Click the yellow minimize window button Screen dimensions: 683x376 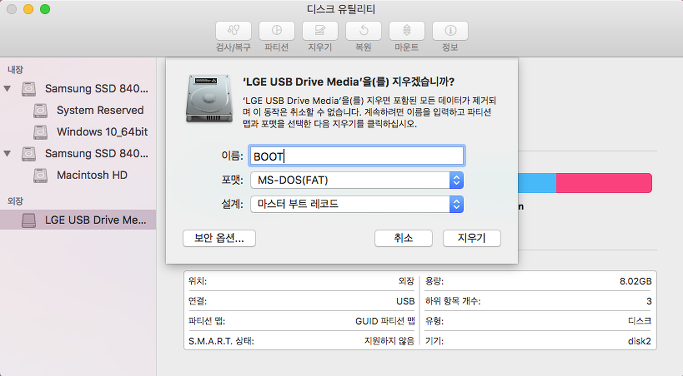click(x=28, y=9)
